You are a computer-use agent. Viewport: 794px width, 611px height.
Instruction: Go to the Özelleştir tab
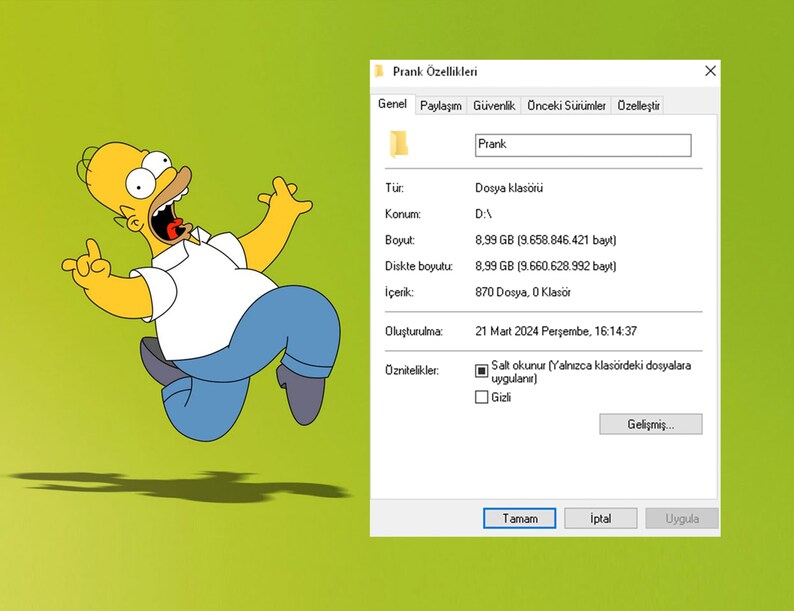(638, 106)
